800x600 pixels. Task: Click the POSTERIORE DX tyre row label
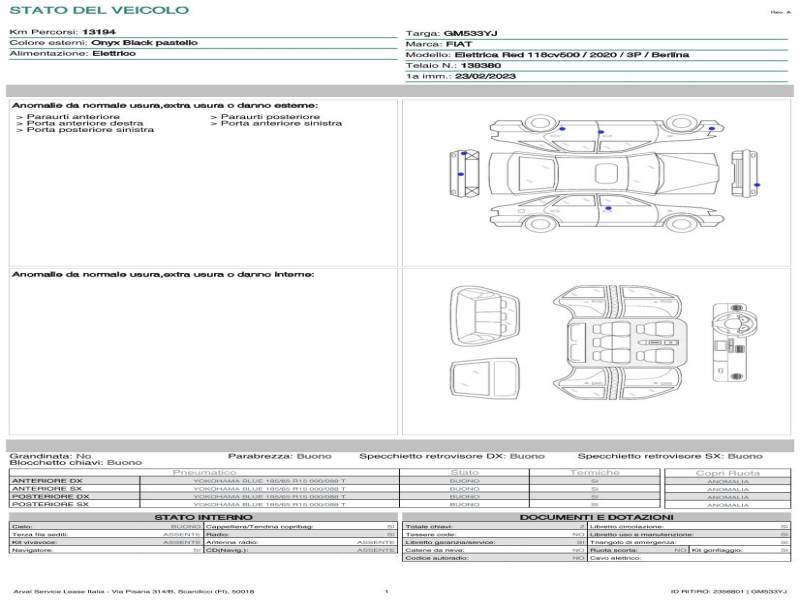click(x=50, y=496)
